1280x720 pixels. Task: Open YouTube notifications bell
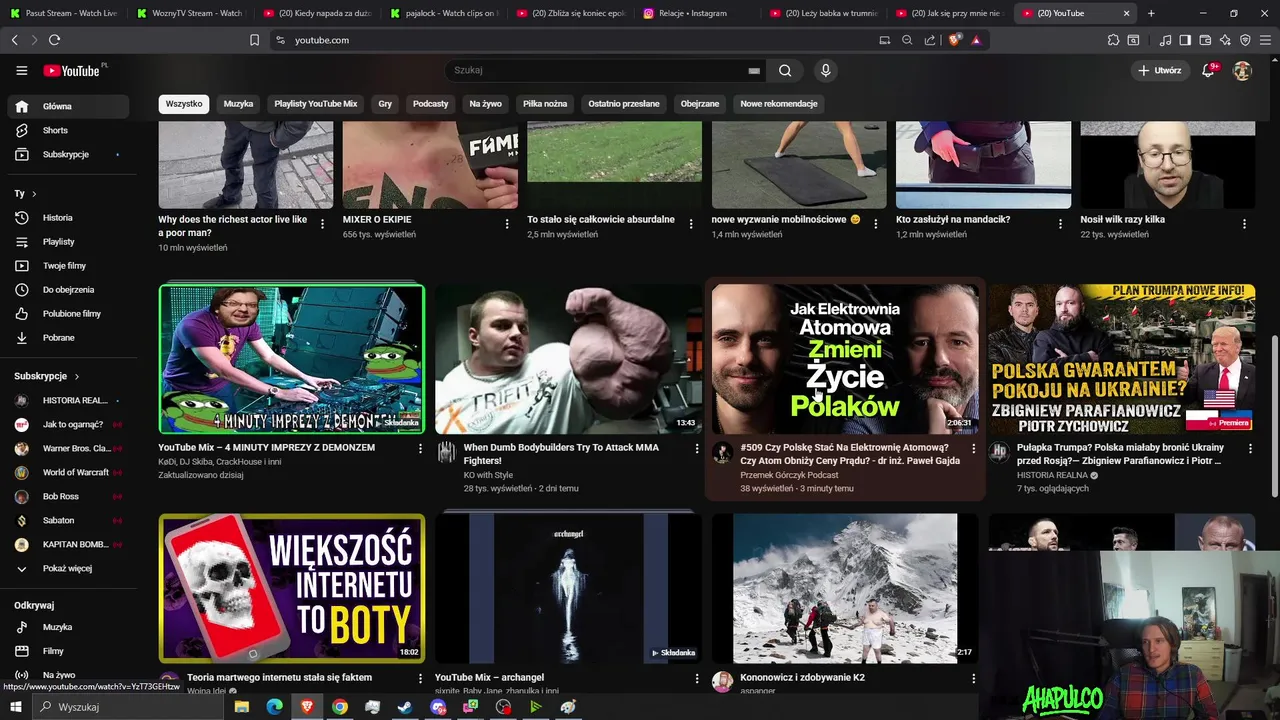point(1208,71)
